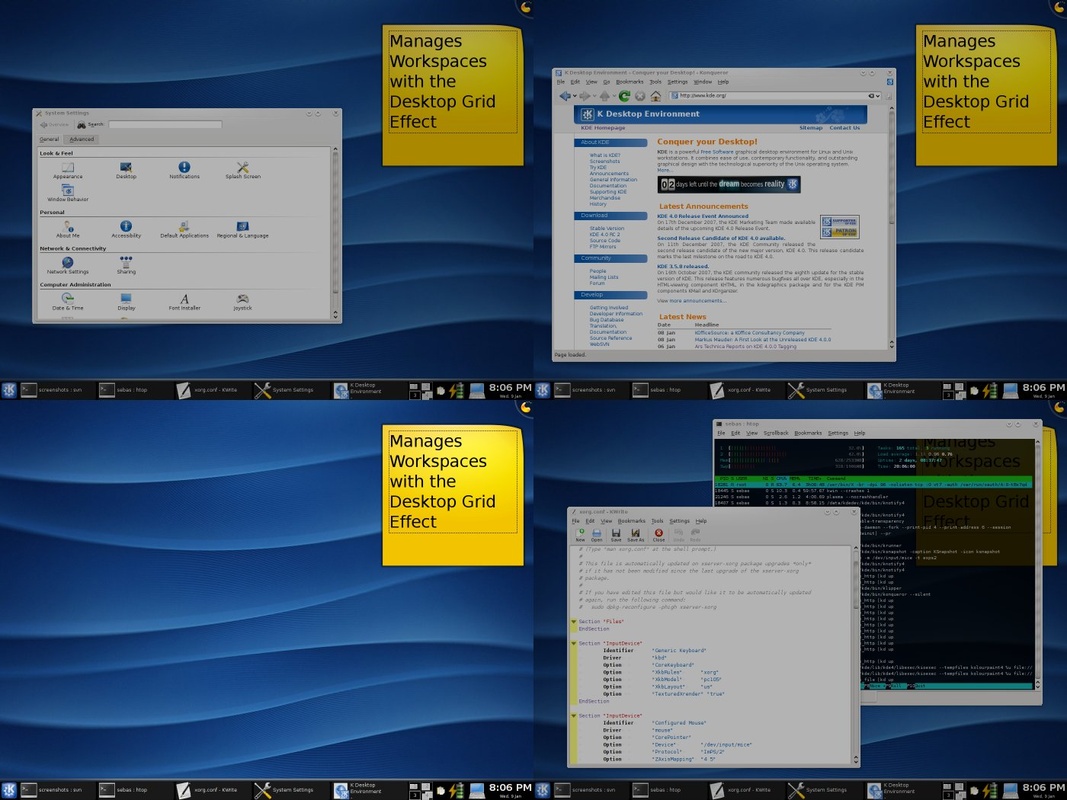The width and height of the screenshot is (1067, 800).
Task: Collapse the InputDevice section with Generic Keyboard
Action: pos(574,644)
